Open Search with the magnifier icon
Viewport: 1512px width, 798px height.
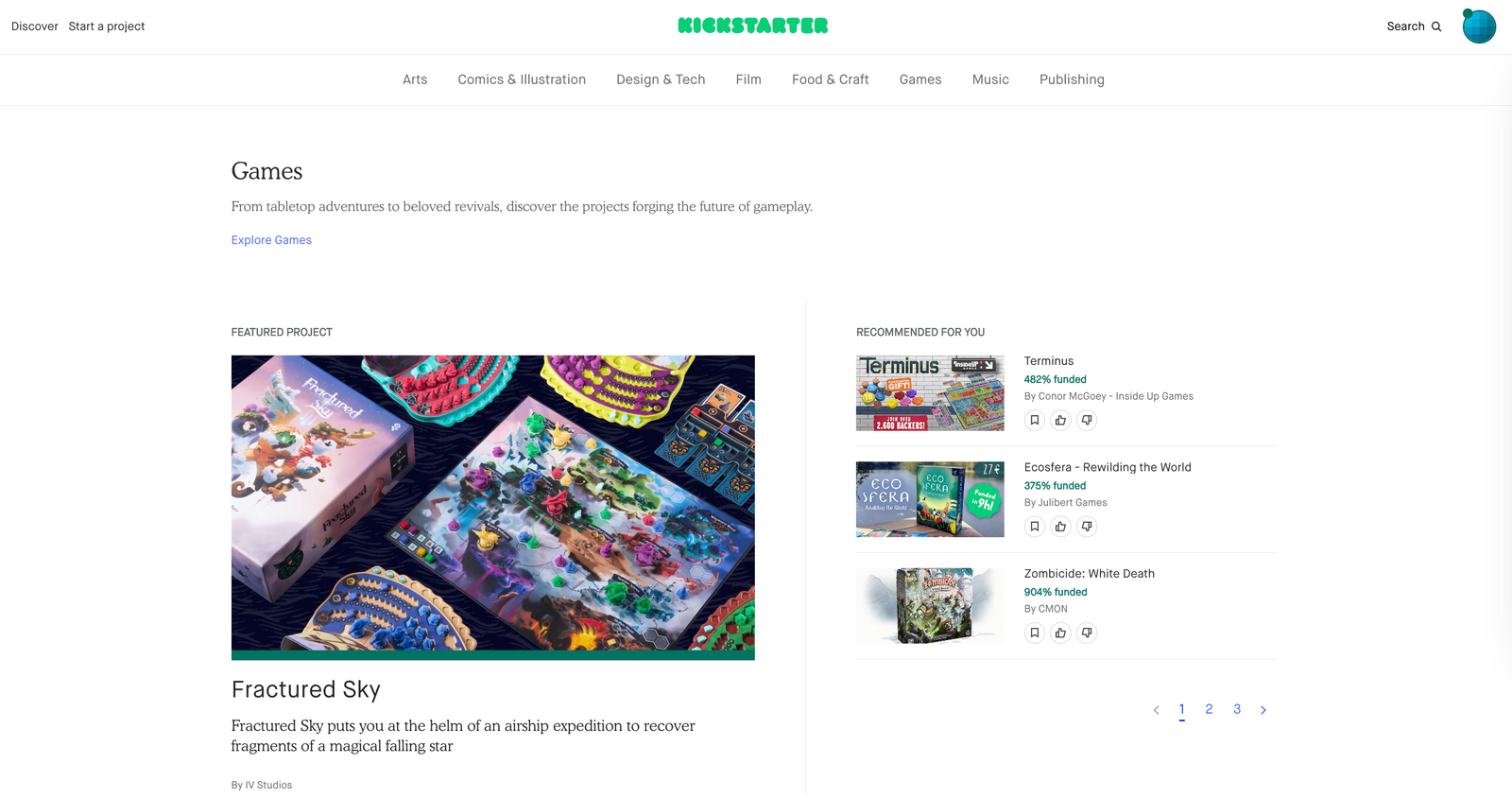pyautogui.click(x=1414, y=26)
